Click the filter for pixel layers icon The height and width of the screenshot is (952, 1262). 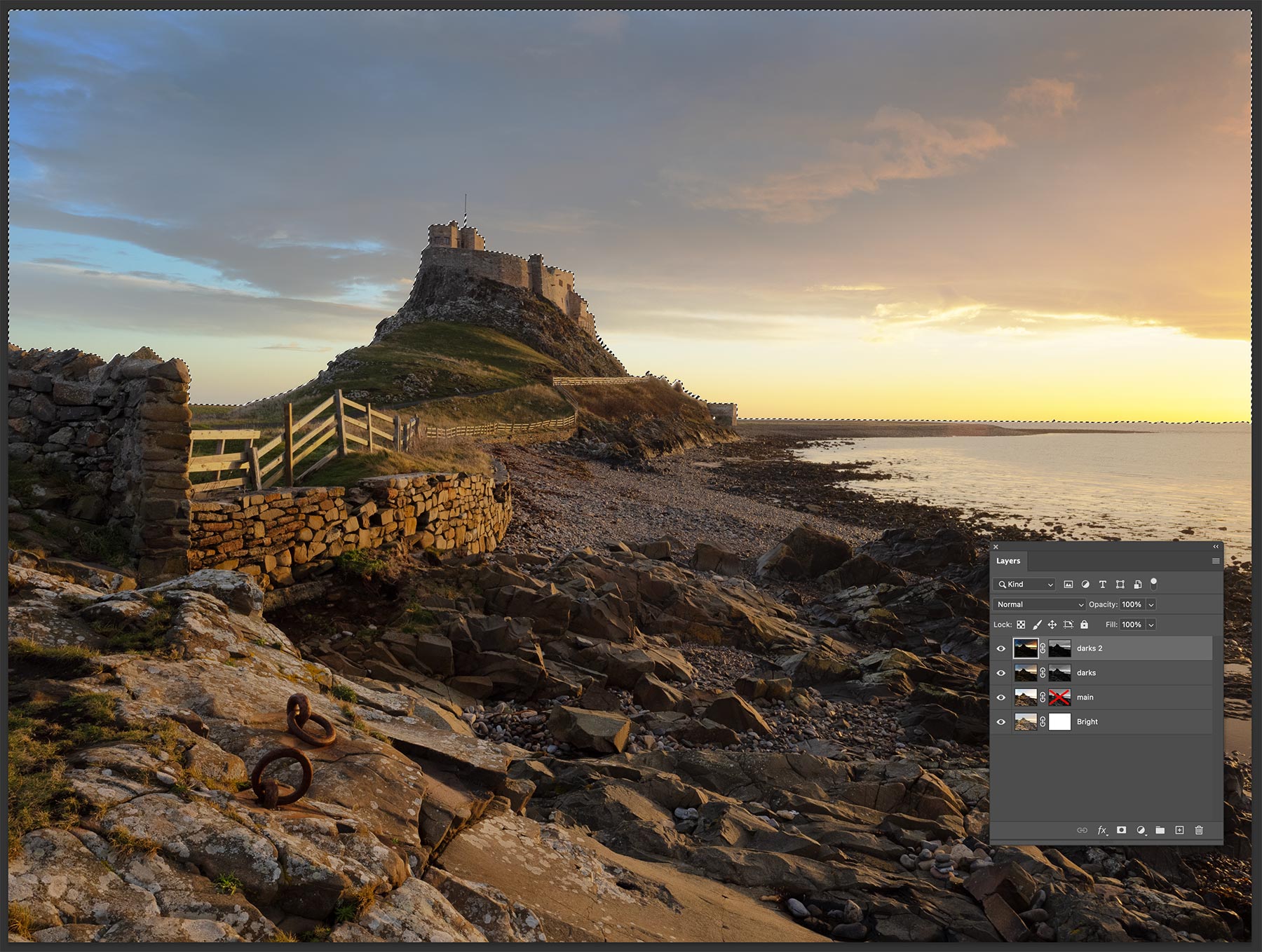pyautogui.click(x=1068, y=584)
